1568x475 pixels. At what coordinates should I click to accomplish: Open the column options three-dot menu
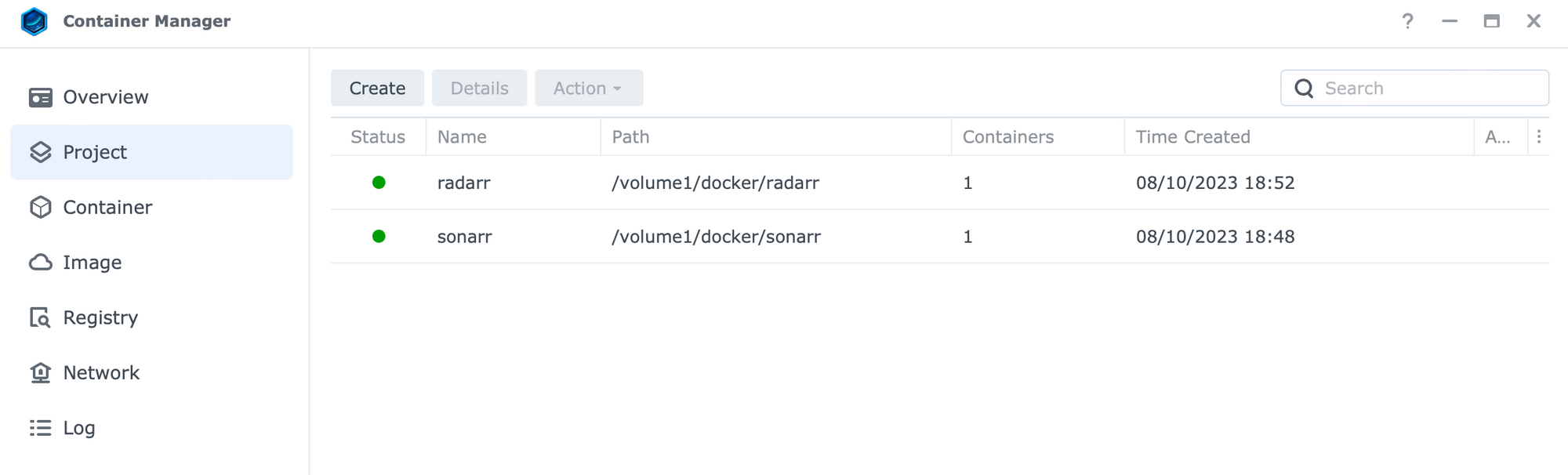click(1539, 137)
